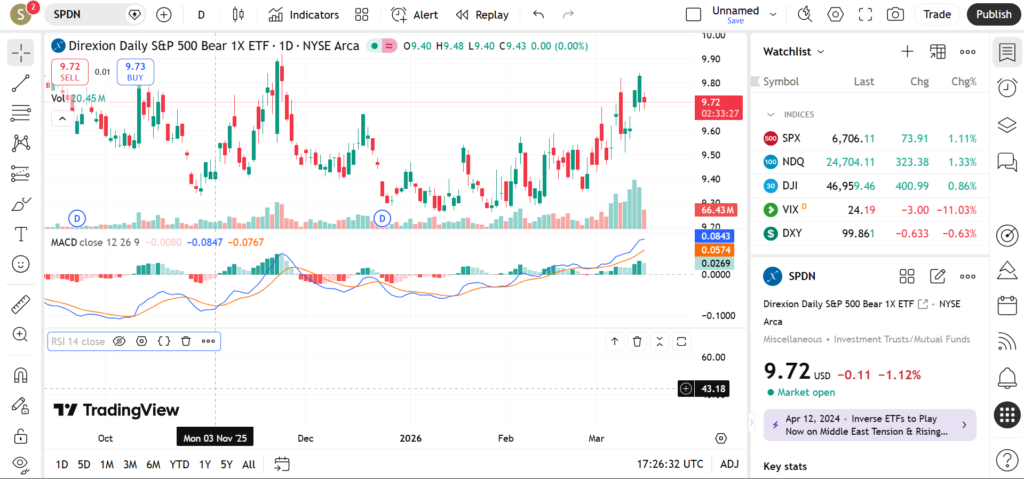This screenshot has height=479, width=1024.
Task: Open the candlestick chart style selector
Action: click(237, 15)
